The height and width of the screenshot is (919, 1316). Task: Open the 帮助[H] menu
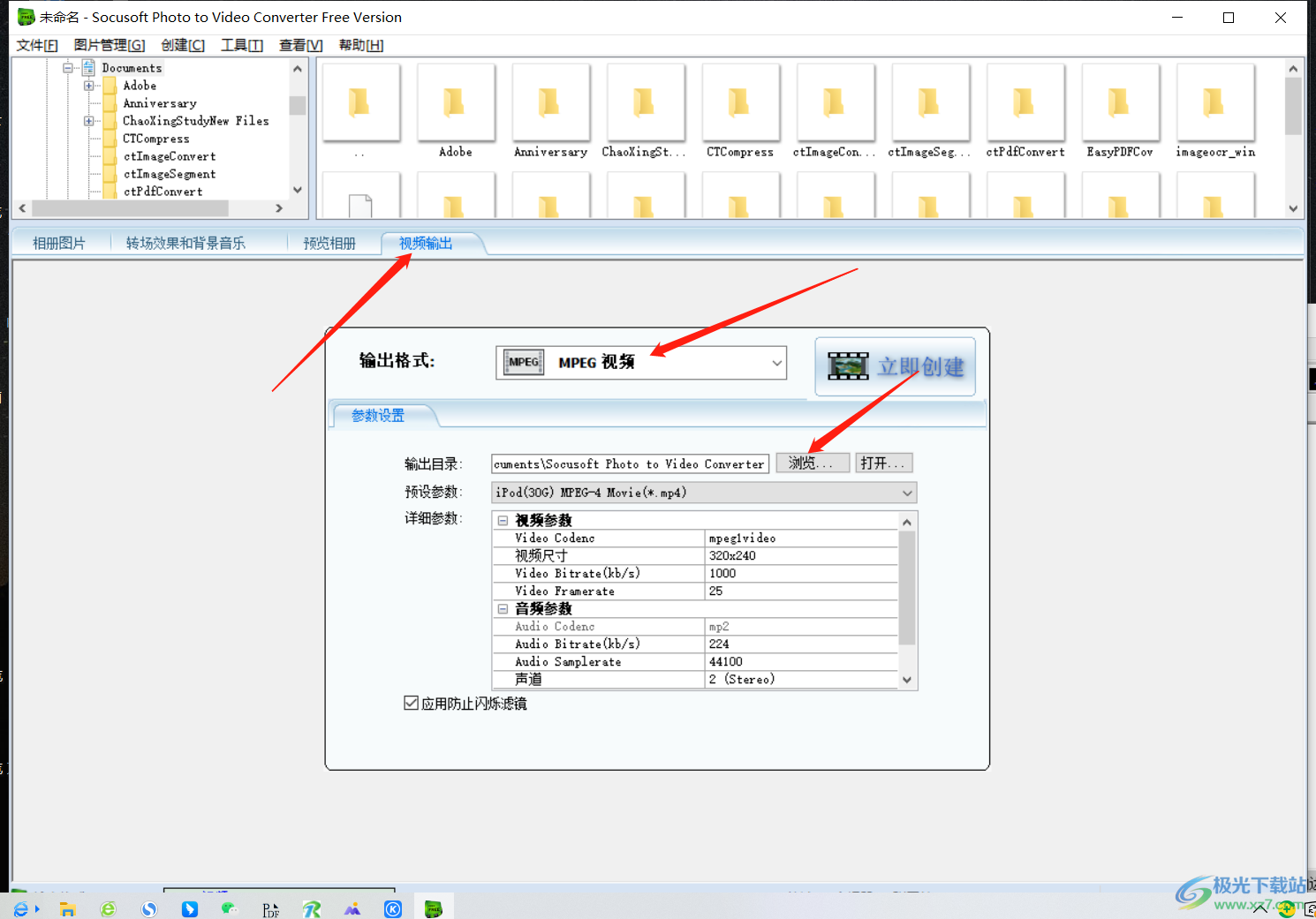point(361,45)
